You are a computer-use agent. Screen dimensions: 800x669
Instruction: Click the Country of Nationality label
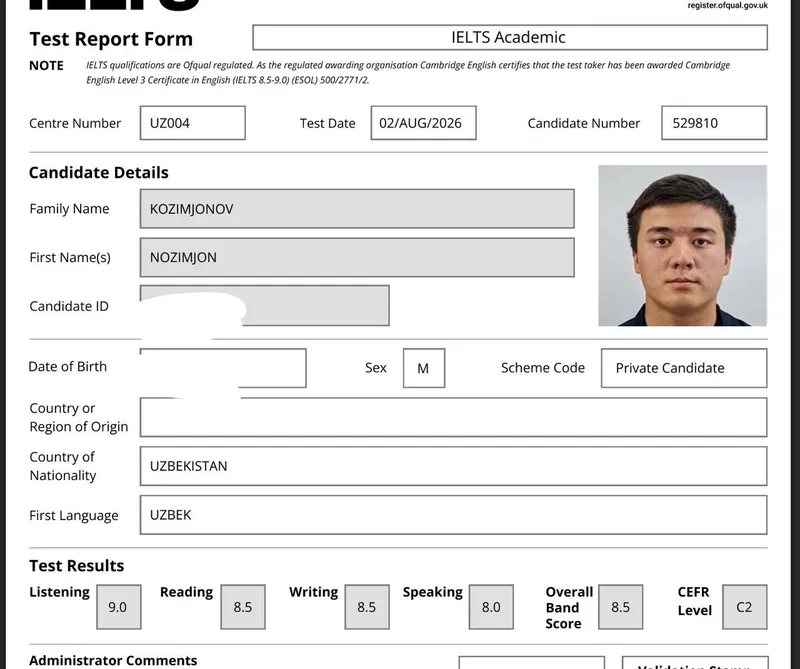63,466
